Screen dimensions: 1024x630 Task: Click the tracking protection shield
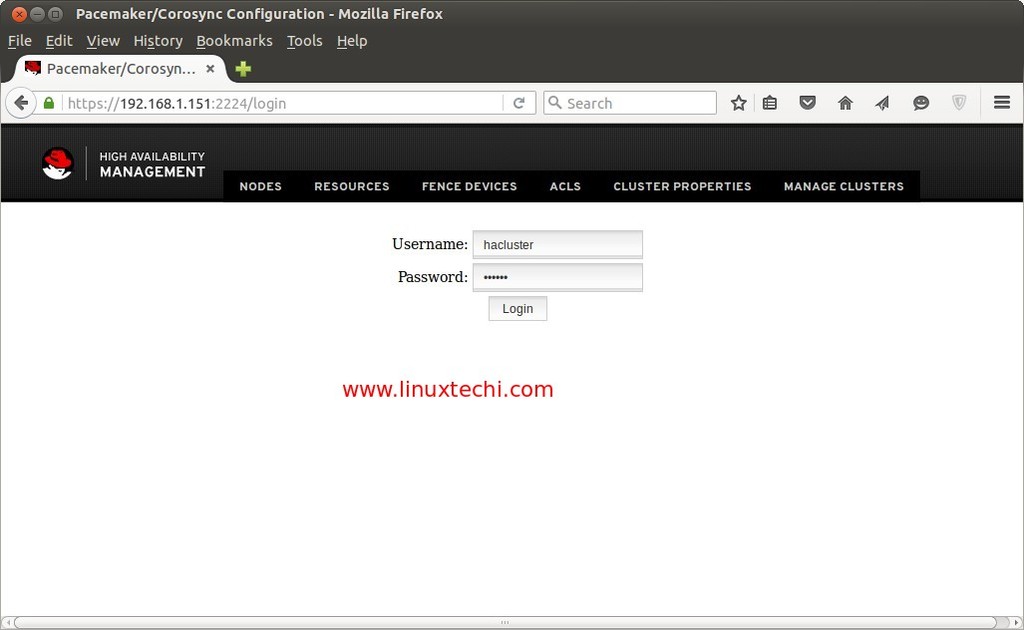[958, 102]
